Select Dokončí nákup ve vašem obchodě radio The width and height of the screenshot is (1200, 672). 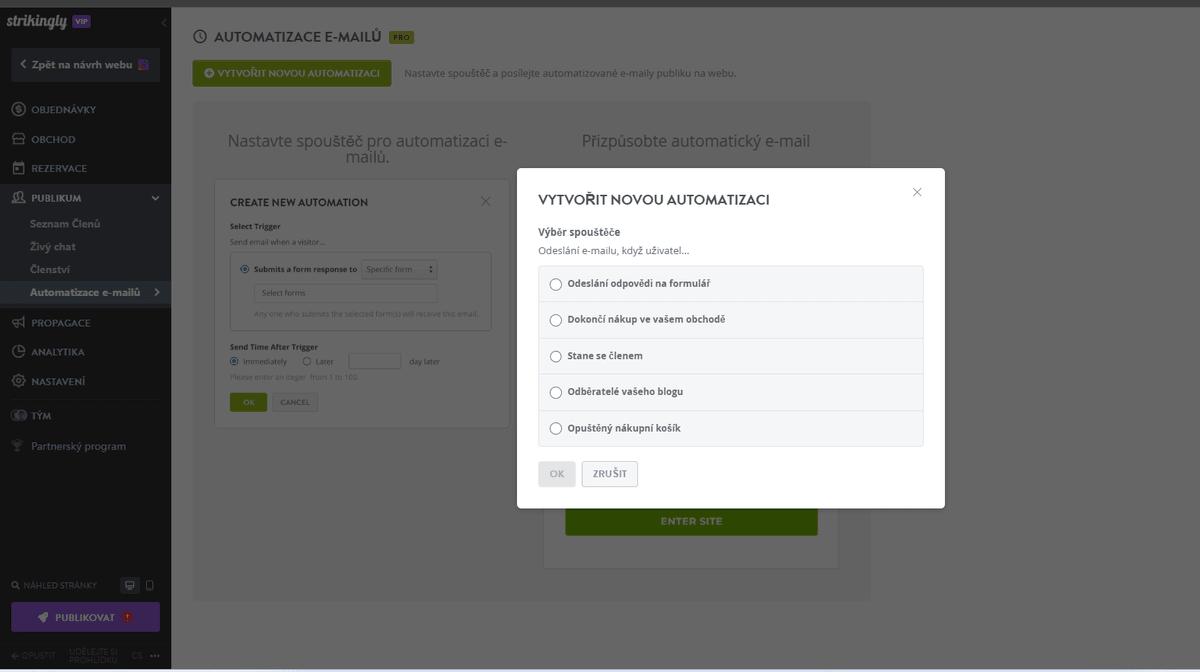tap(556, 320)
